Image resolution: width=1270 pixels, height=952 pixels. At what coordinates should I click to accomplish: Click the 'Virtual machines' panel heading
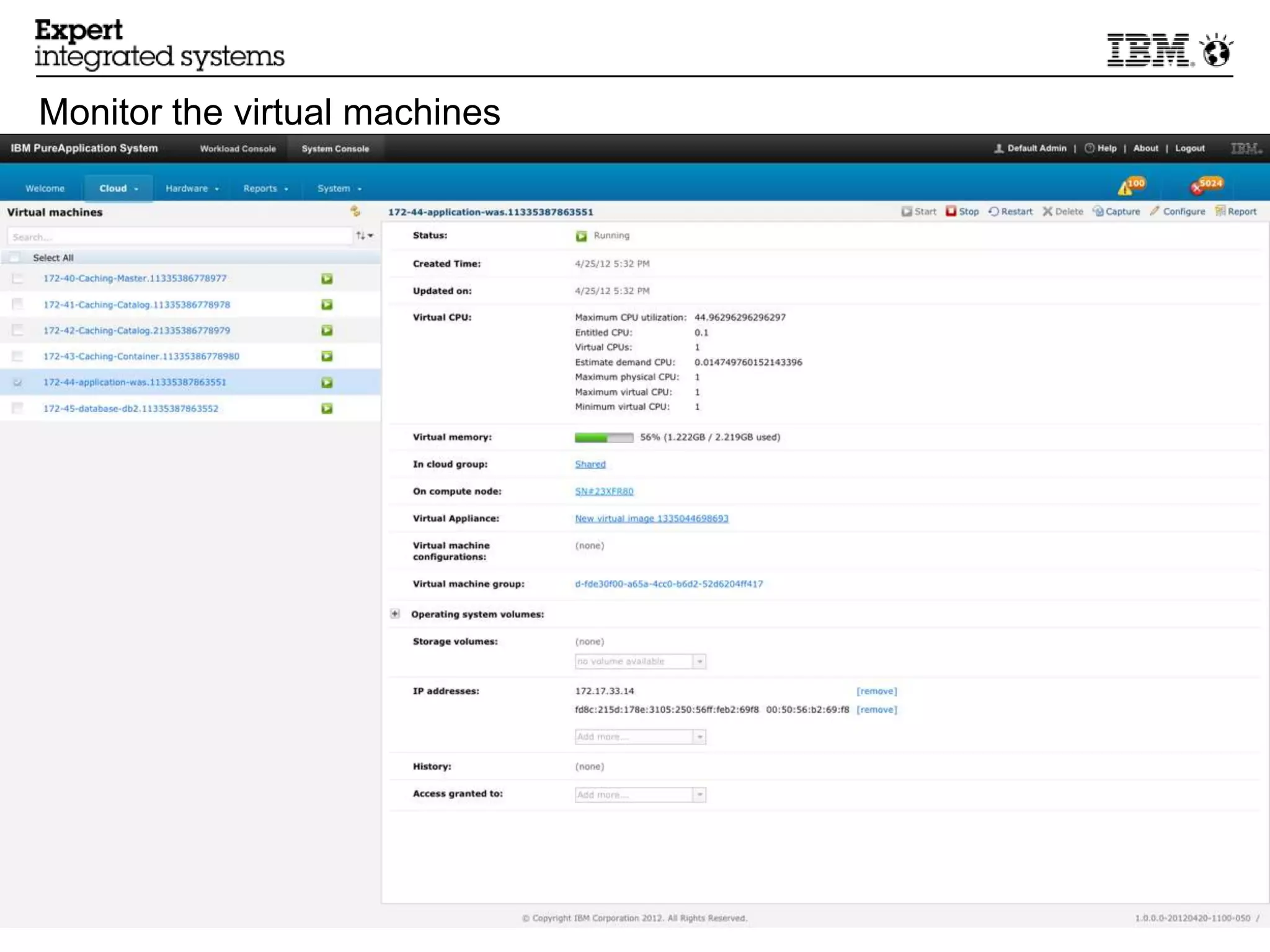55,212
